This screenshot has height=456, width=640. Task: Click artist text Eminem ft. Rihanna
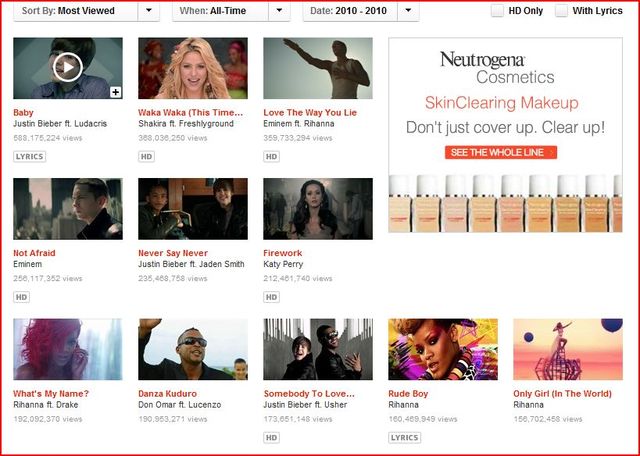click(299, 124)
